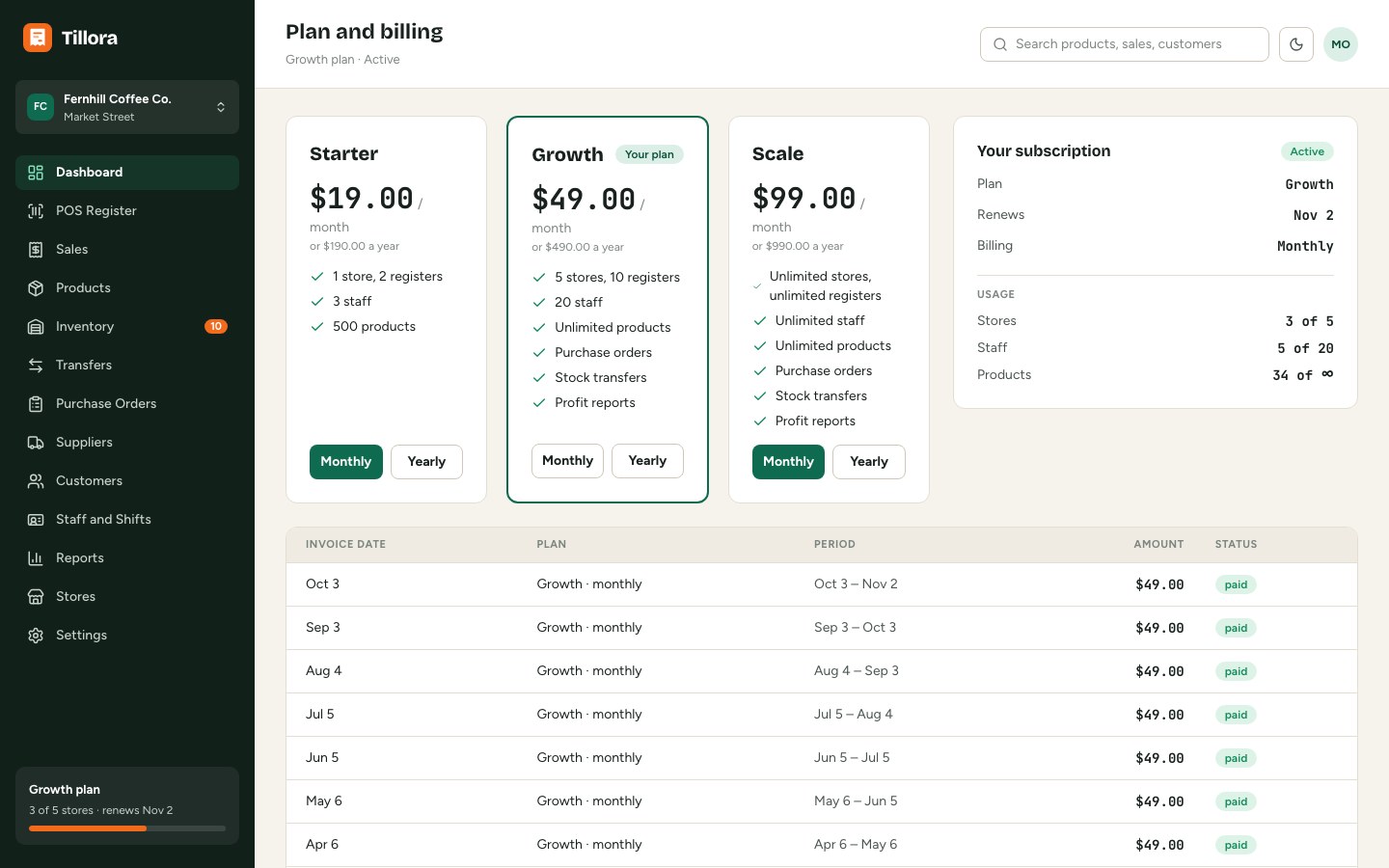Click the Jun 5 invoice amount $49.00
The image size is (1389, 868).
[1159, 758]
